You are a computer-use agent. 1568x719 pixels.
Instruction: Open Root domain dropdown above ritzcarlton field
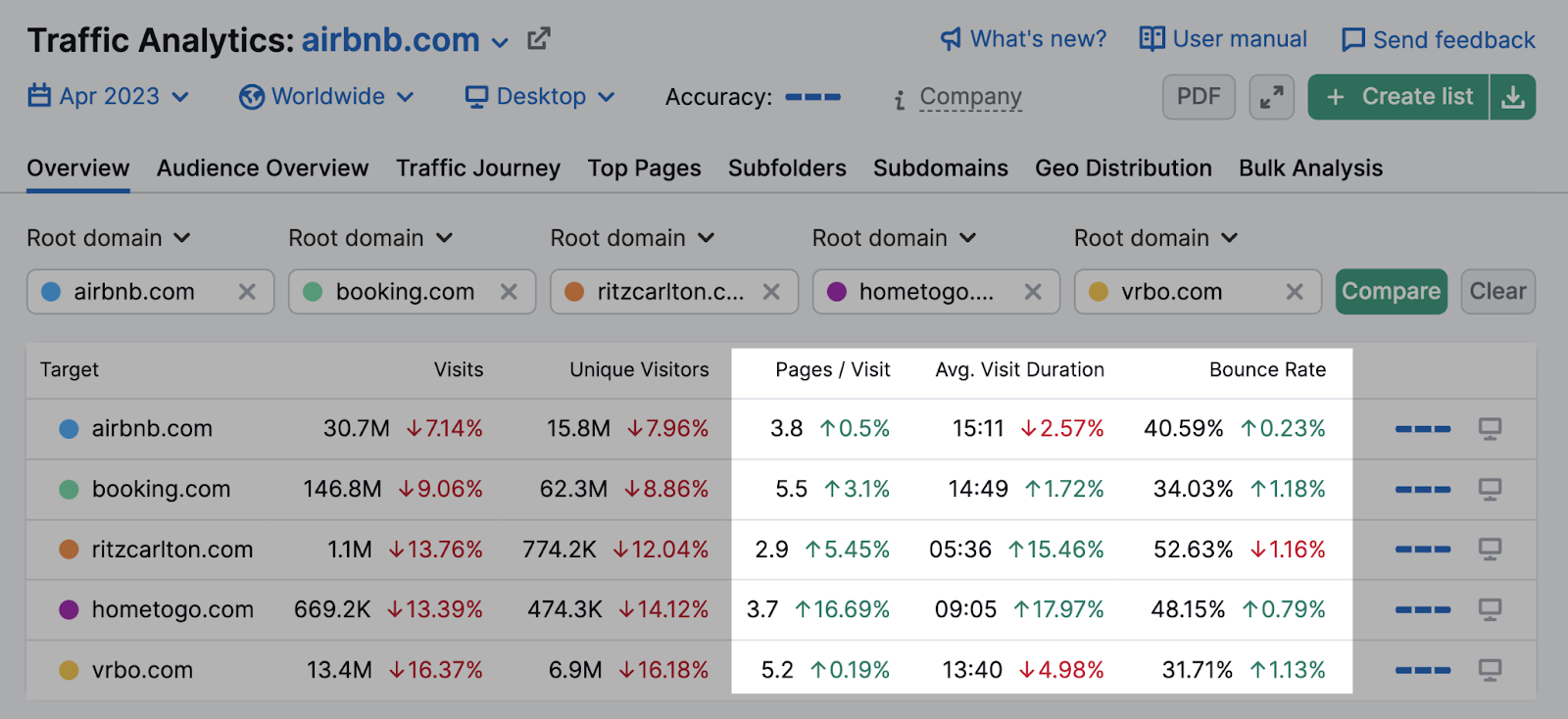coord(632,238)
